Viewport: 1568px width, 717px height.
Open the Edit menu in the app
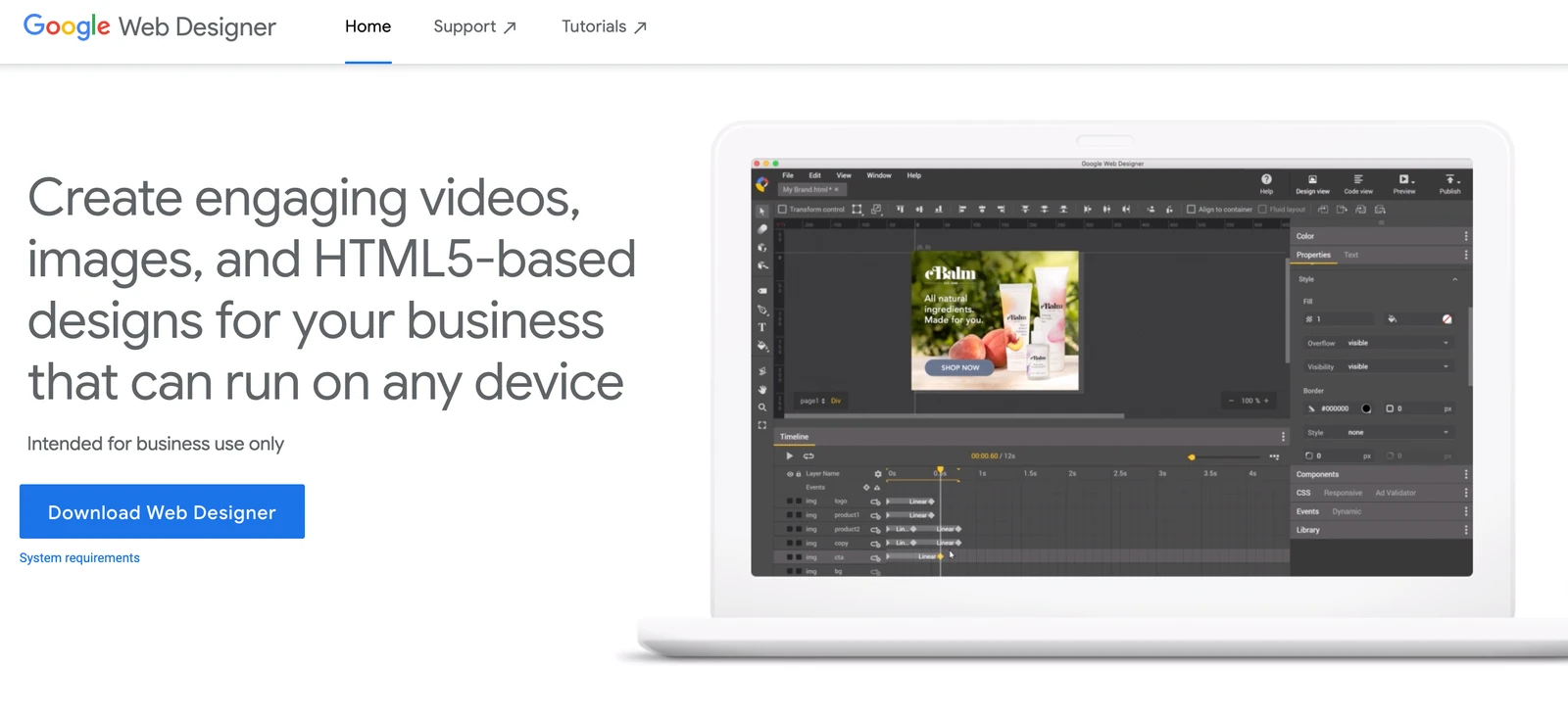pos(814,175)
